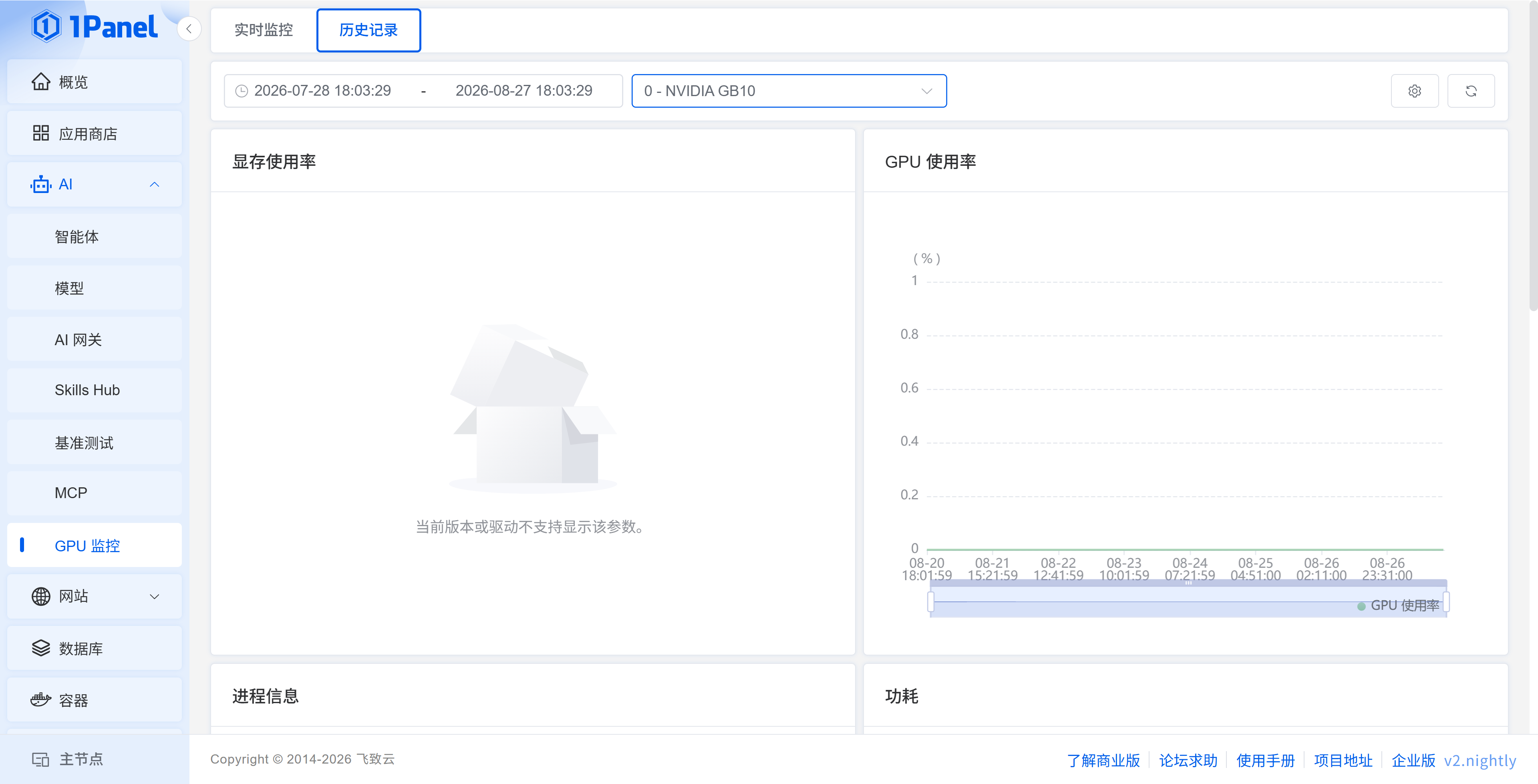1538x784 pixels.
Task: Open the 概览 overview page
Action: 95,82
